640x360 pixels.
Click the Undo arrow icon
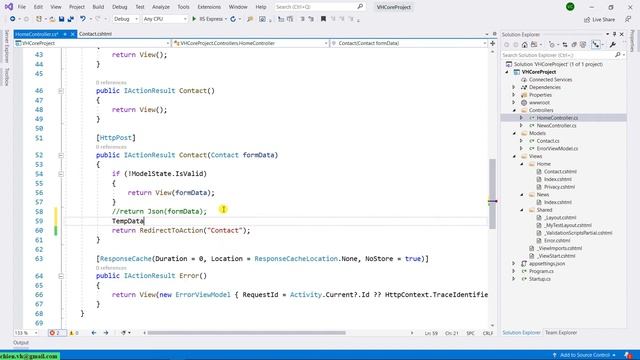pos(83,19)
